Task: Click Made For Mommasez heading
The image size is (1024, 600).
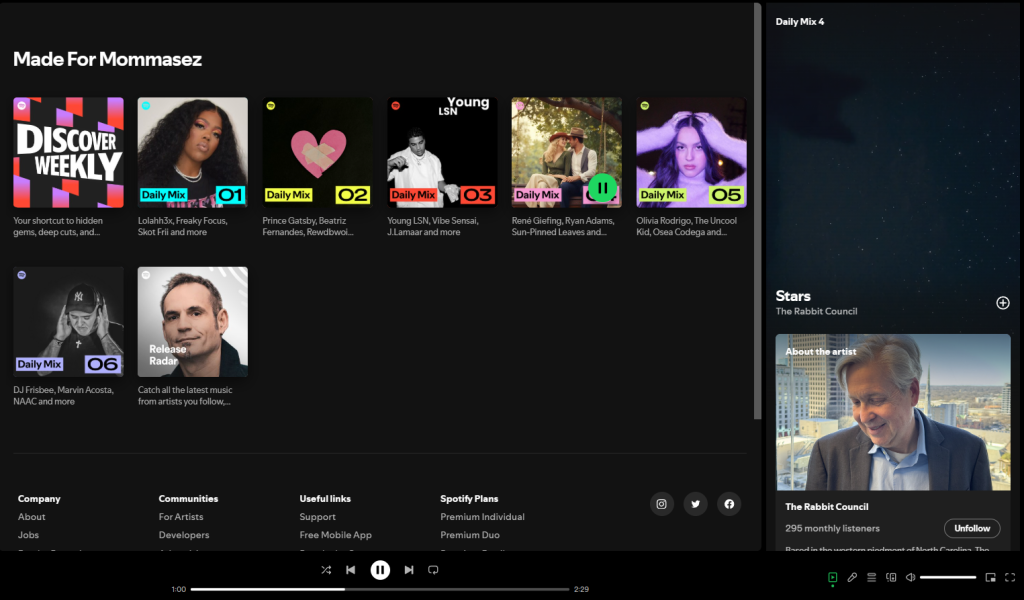Action: click(108, 59)
